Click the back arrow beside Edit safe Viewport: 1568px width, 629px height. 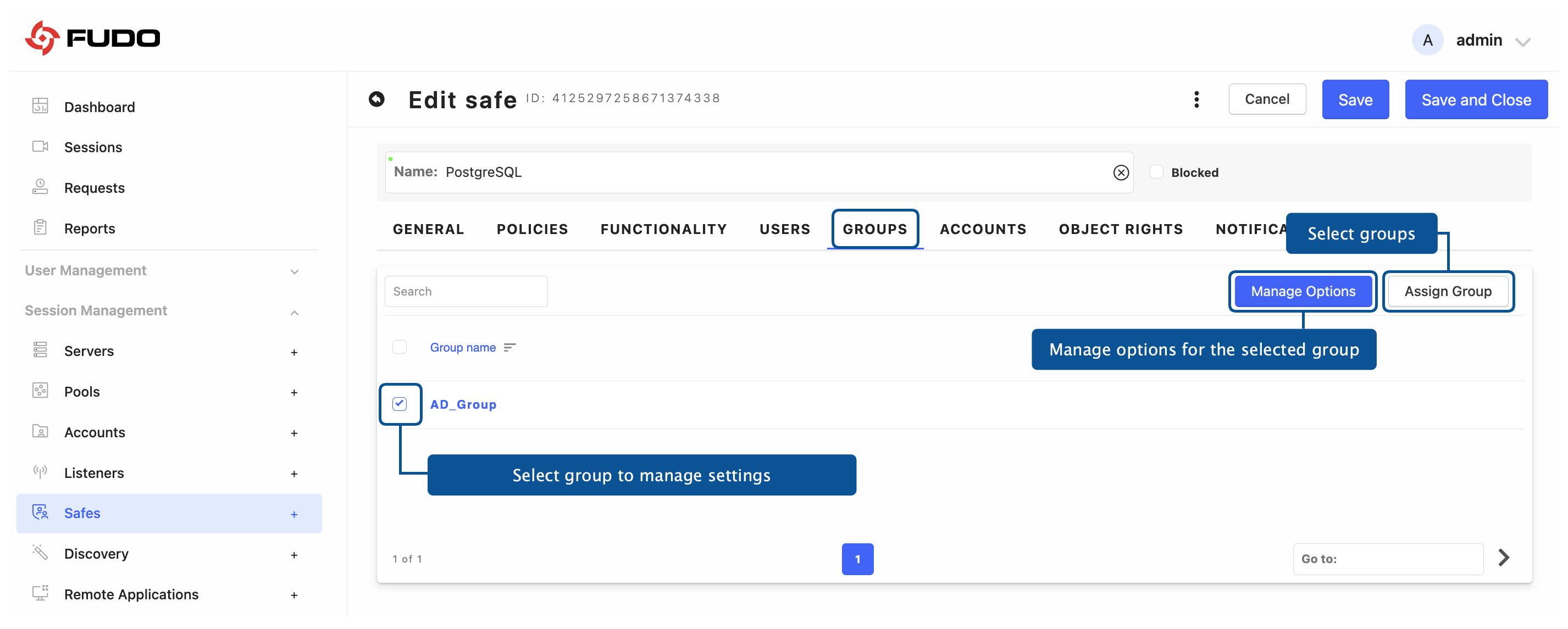click(377, 99)
